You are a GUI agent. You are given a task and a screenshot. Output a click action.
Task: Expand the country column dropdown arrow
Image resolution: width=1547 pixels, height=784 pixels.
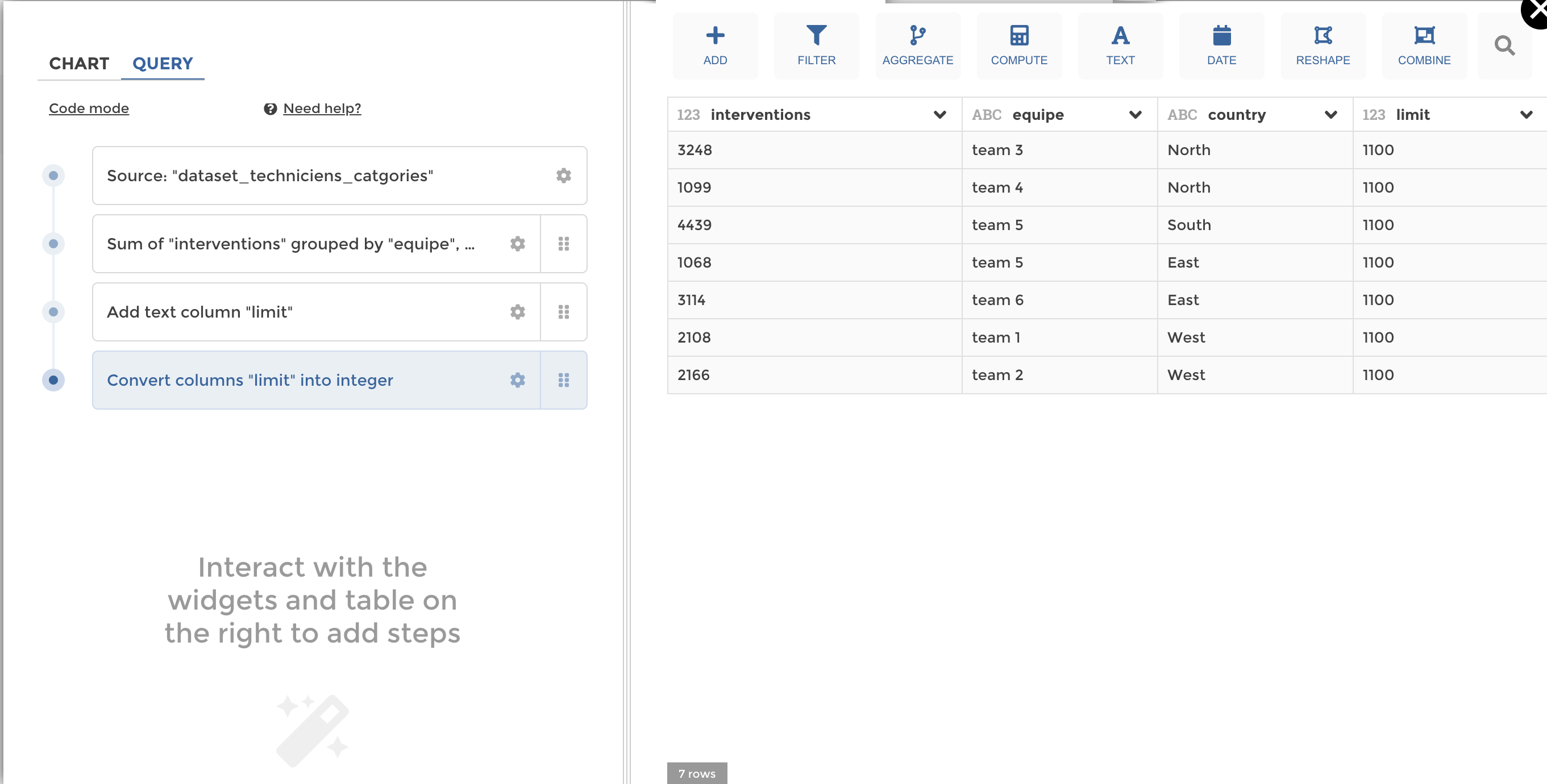click(x=1331, y=115)
